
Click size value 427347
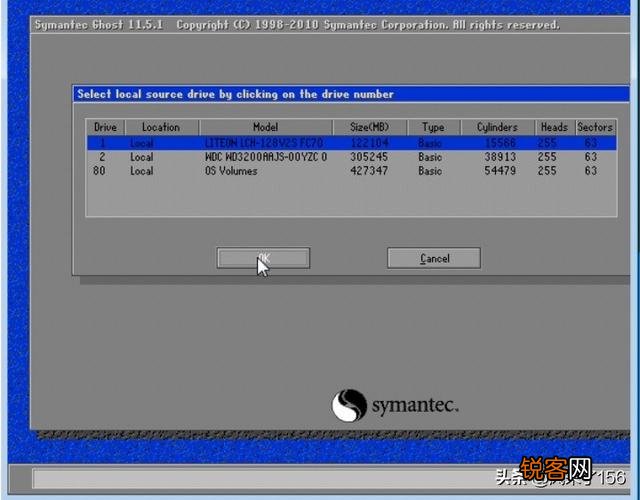[x=369, y=171]
